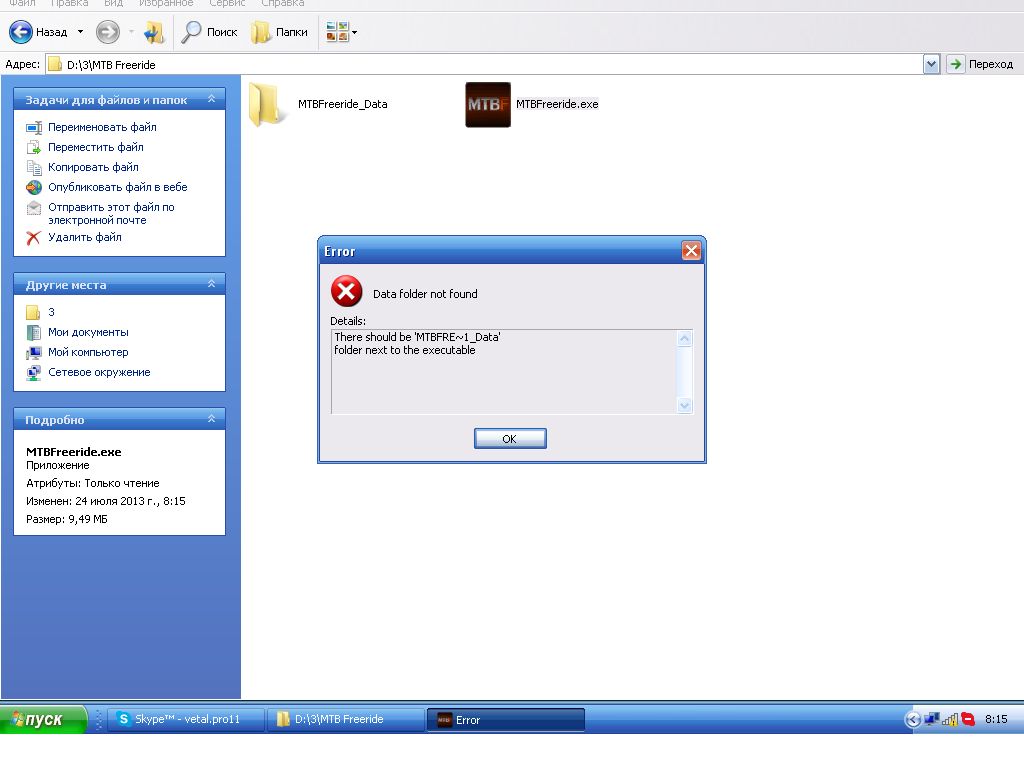Switch to Skype taskbar button
The height and width of the screenshot is (768, 1024).
[x=186, y=719]
